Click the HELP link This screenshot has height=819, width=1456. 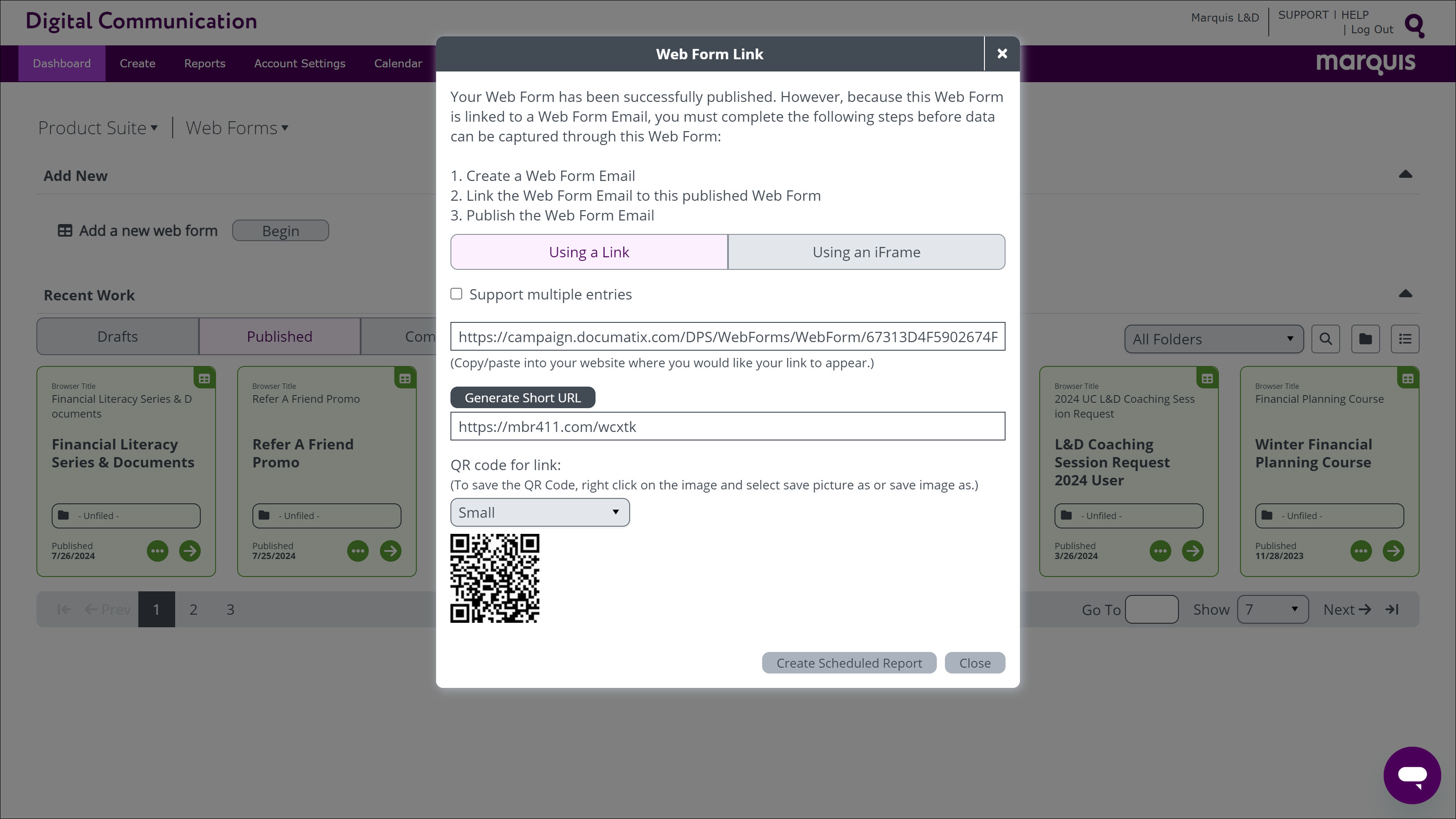[1355, 15]
